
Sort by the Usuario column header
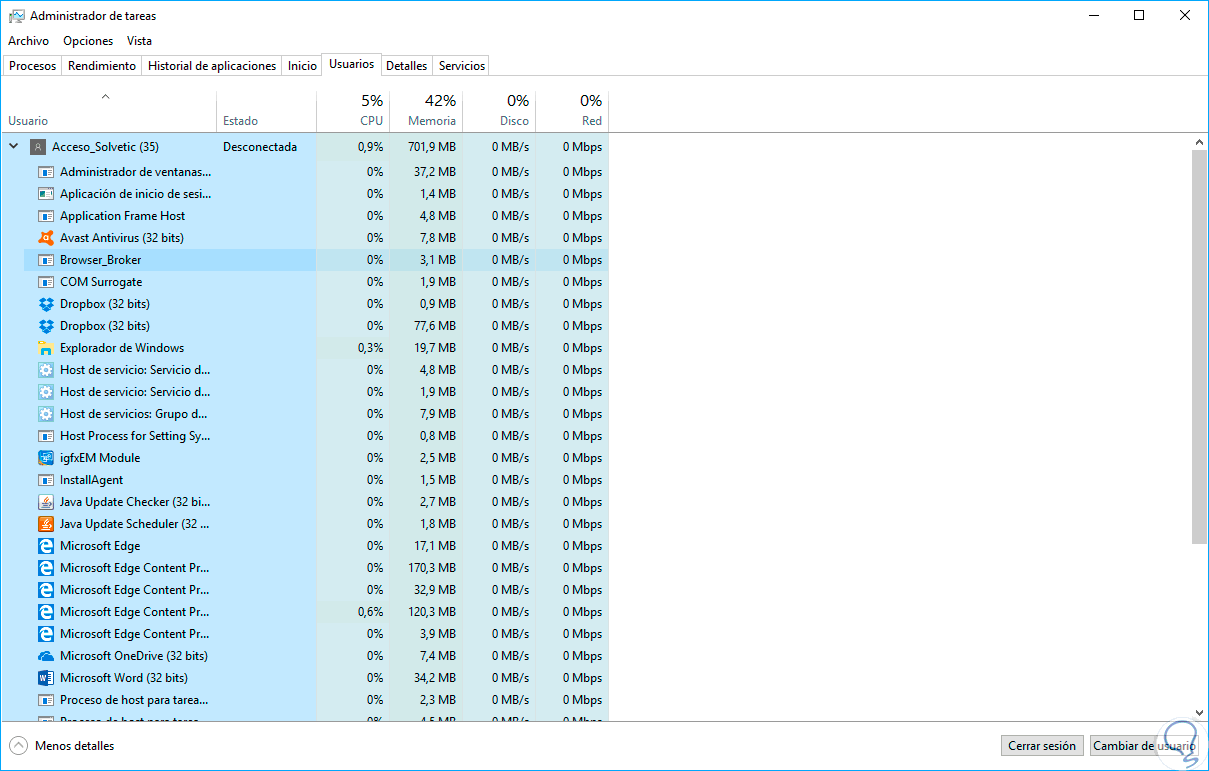click(x=108, y=111)
